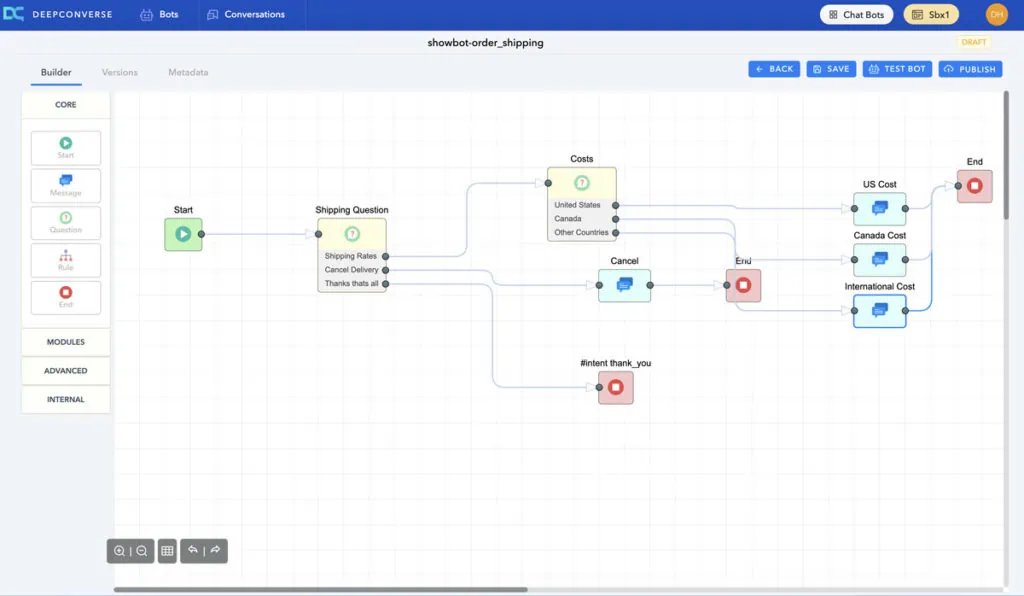
Task: Select the End block in the CORE palette
Action: [x=66, y=297]
